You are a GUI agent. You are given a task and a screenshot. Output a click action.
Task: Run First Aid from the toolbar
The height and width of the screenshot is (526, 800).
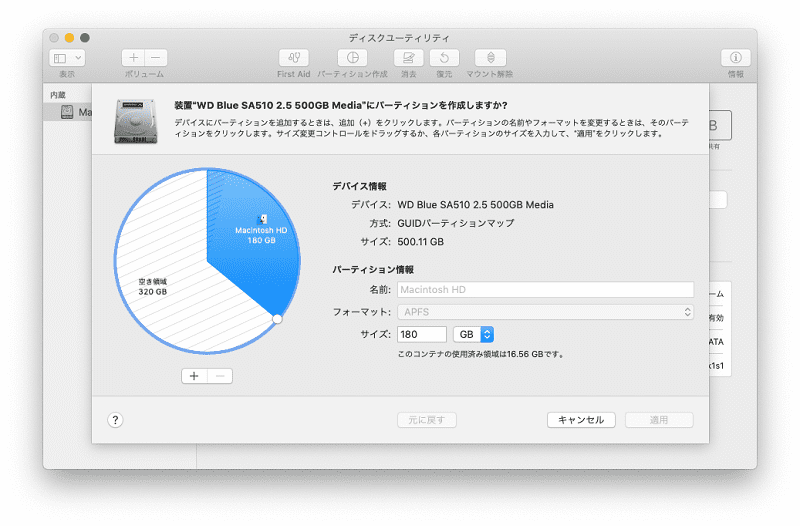click(x=293, y=58)
